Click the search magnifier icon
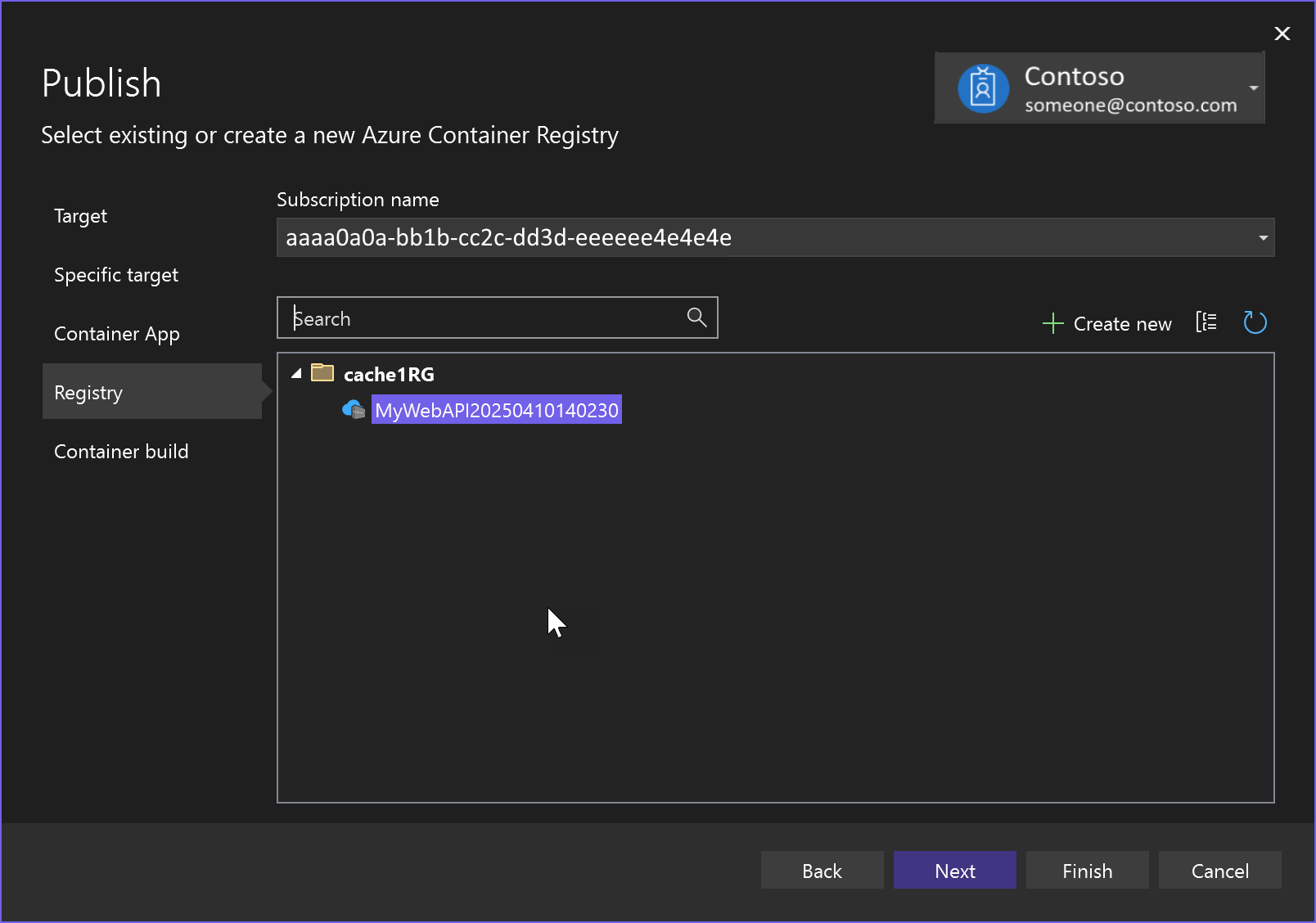This screenshot has height=923, width=1316. [696, 317]
